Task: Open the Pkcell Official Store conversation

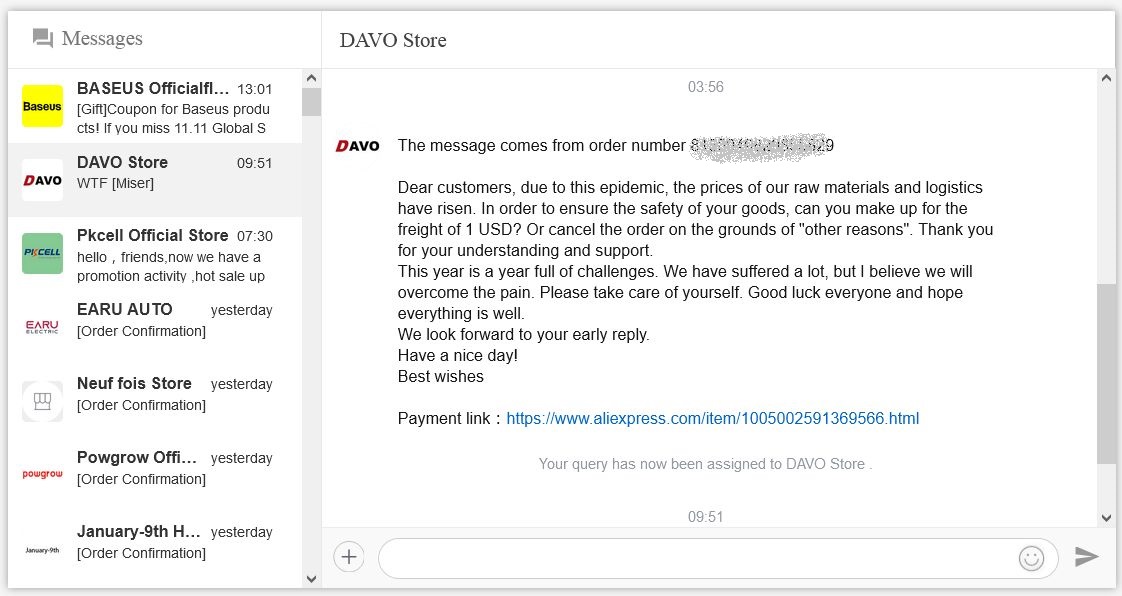Action: (155, 254)
